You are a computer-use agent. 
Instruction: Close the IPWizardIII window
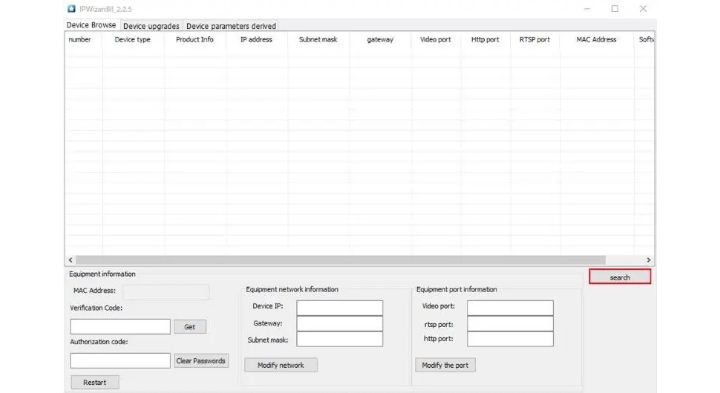643,9
